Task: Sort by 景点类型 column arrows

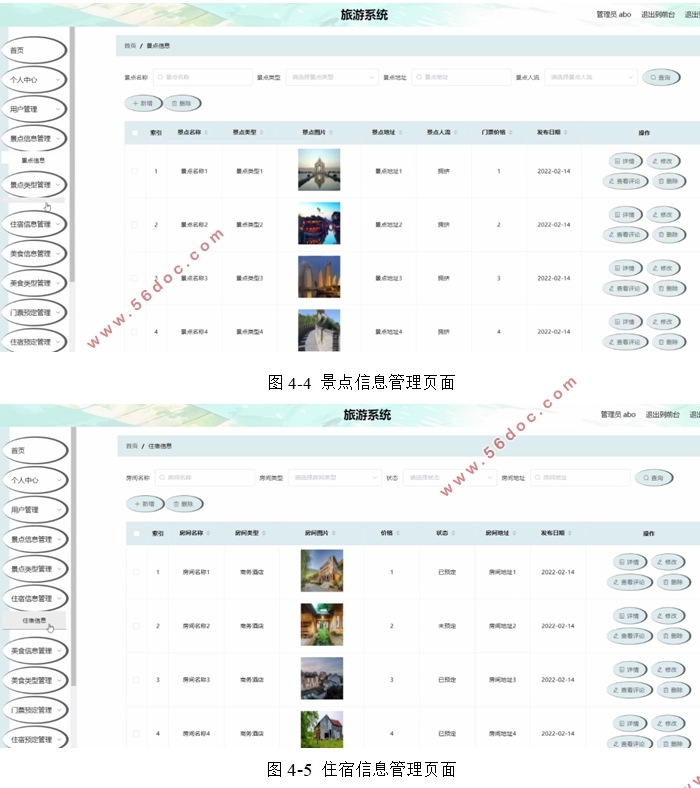Action: 261,132
